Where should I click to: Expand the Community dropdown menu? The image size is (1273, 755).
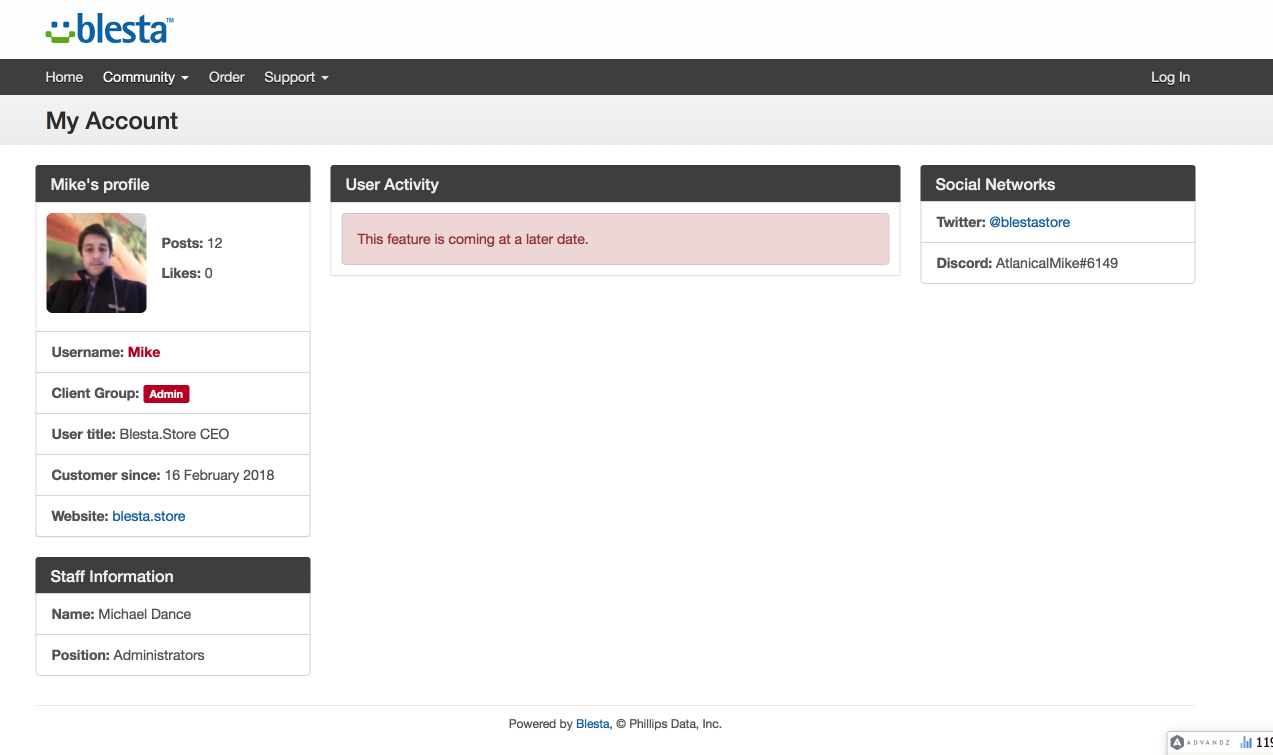tap(146, 77)
